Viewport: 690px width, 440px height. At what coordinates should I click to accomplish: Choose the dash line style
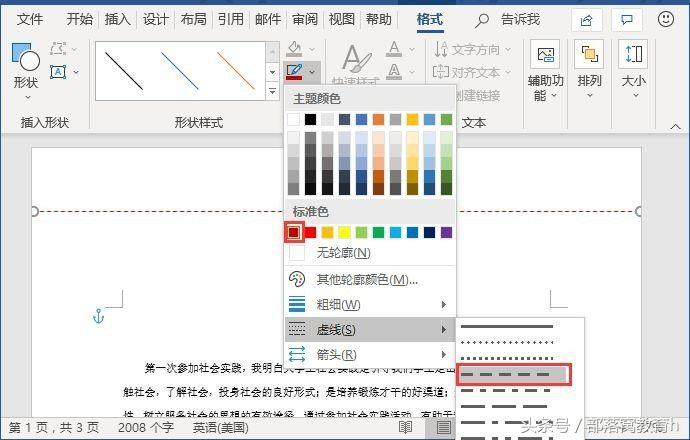point(514,374)
